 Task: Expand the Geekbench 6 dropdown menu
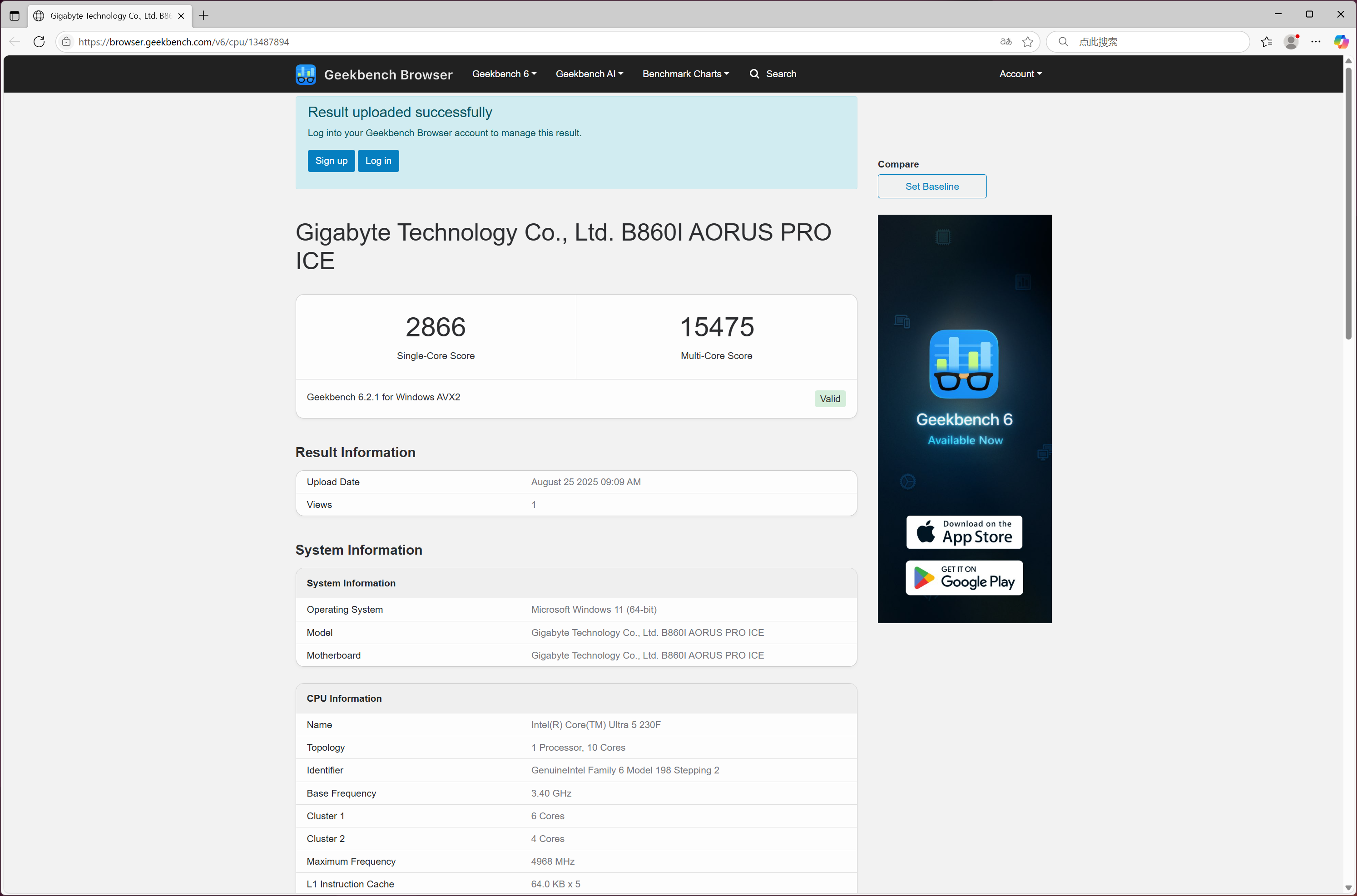click(x=504, y=74)
